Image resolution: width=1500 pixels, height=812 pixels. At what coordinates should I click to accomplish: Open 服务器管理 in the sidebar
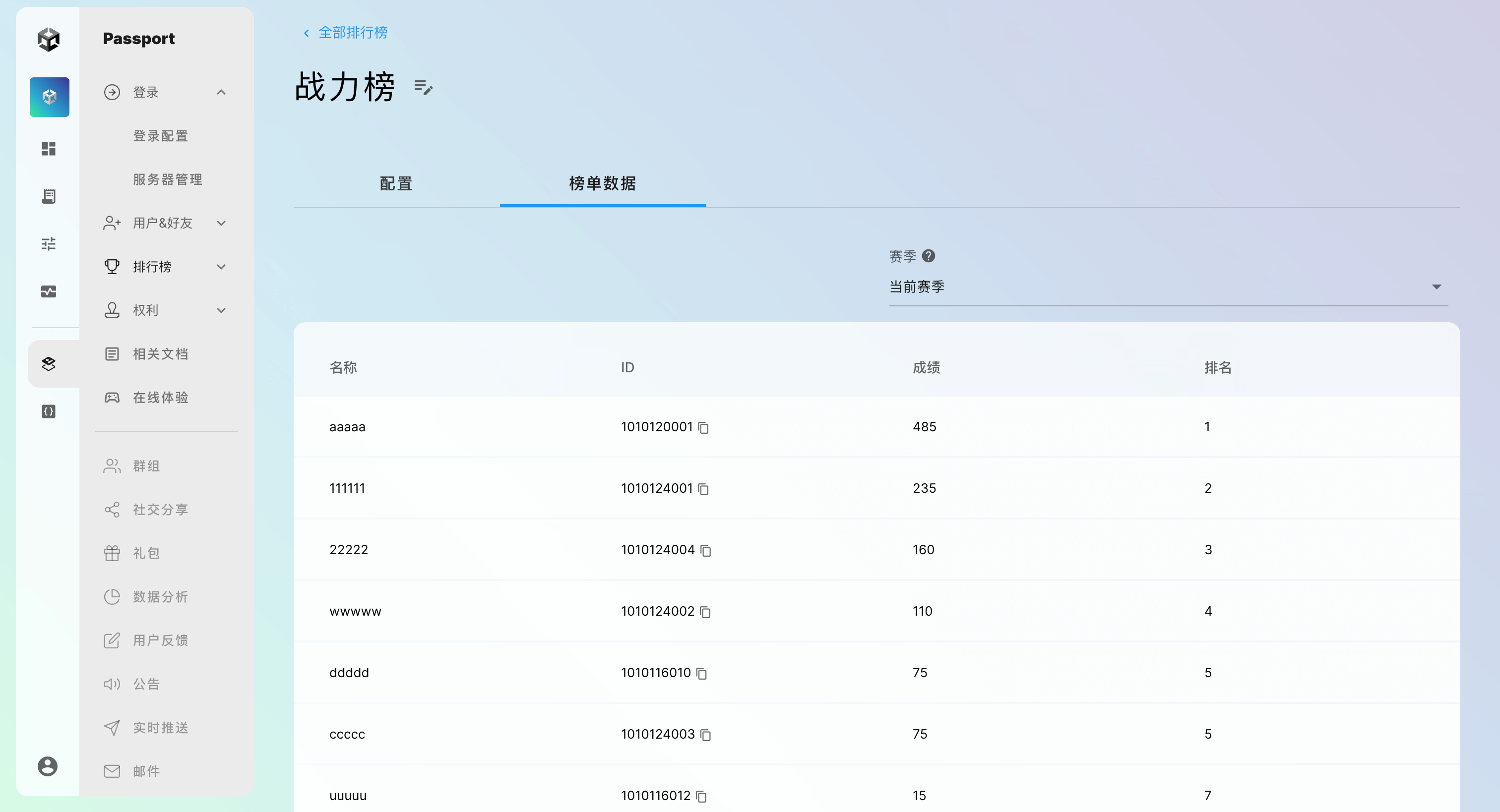(168, 179)
